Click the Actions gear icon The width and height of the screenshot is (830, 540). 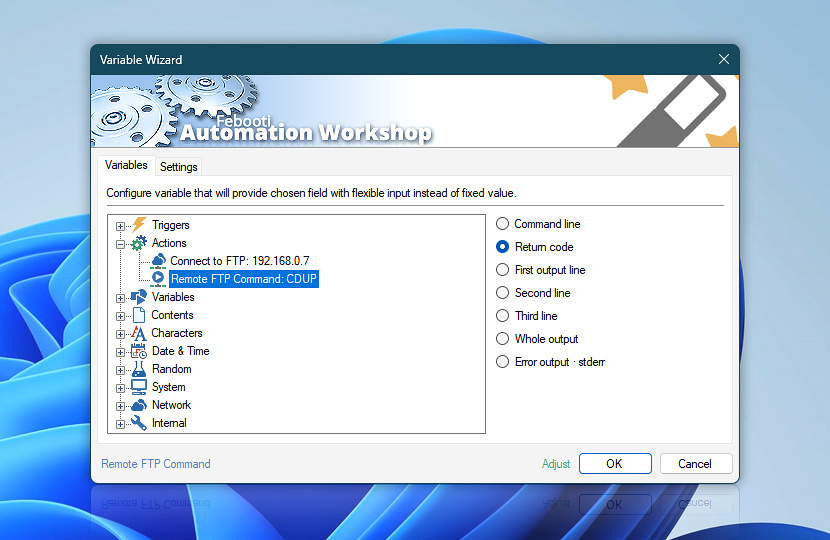[139, 243]
